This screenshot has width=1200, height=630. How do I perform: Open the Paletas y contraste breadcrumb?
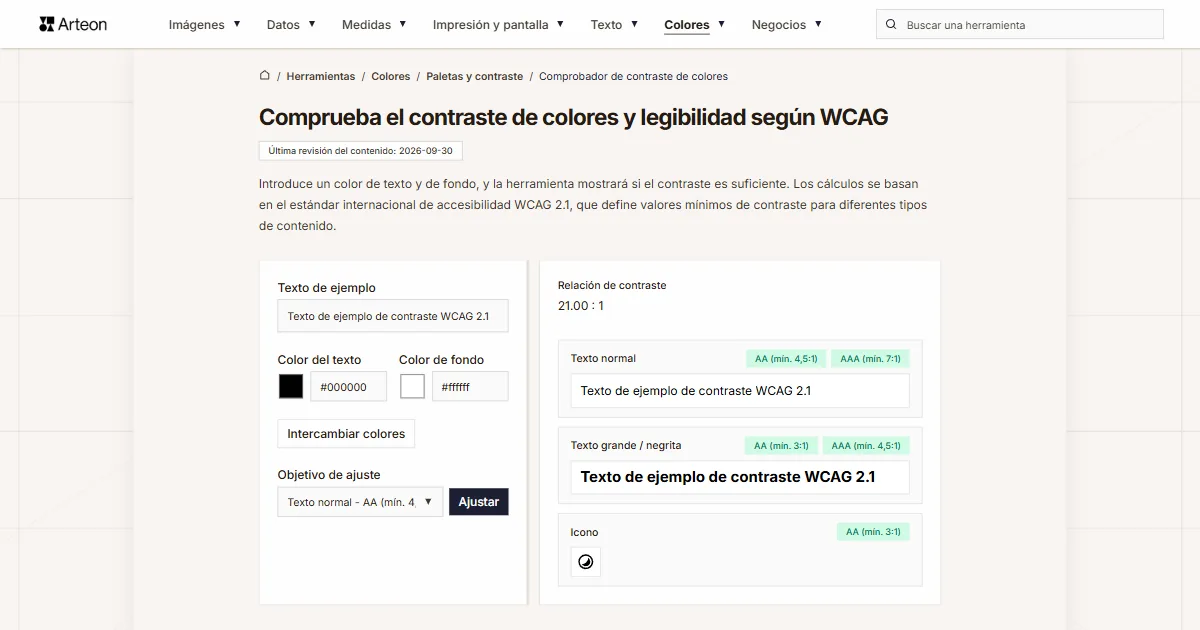474,76
